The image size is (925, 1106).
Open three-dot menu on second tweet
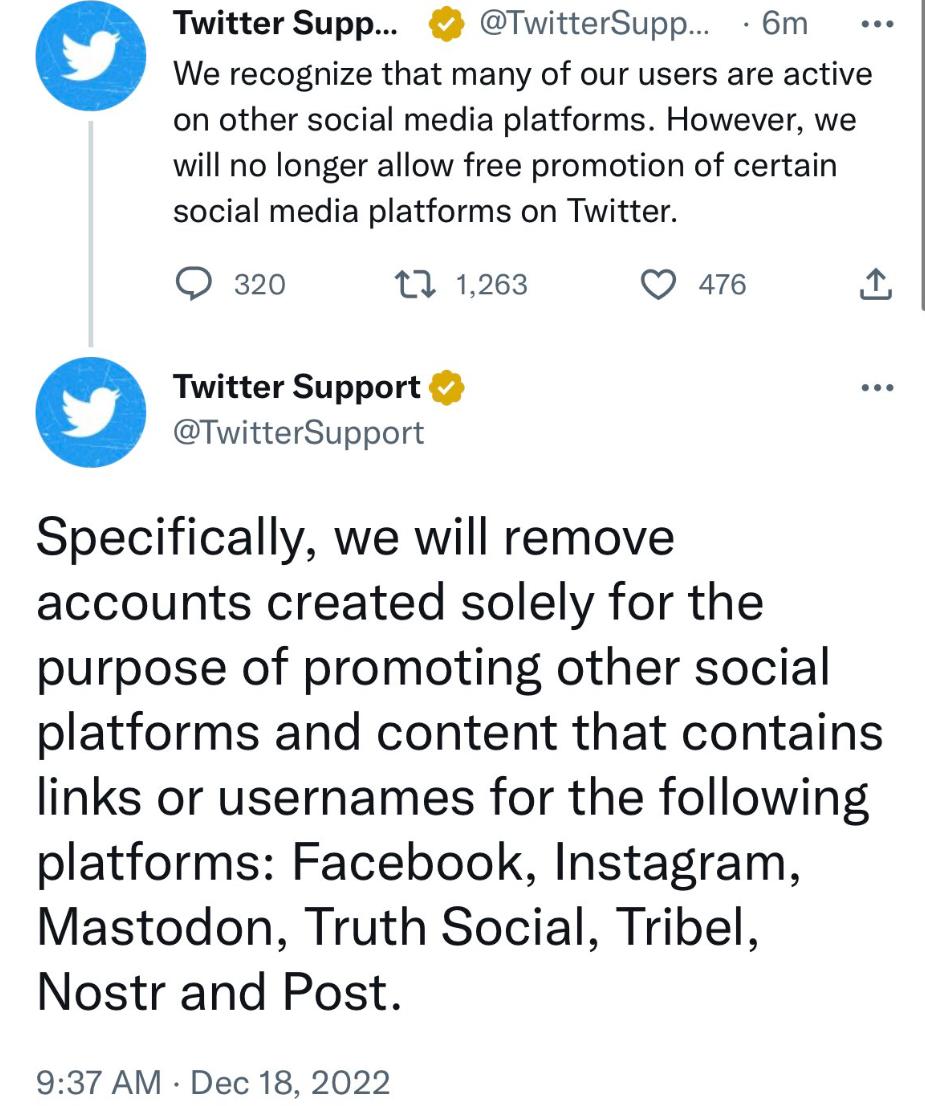876,388
